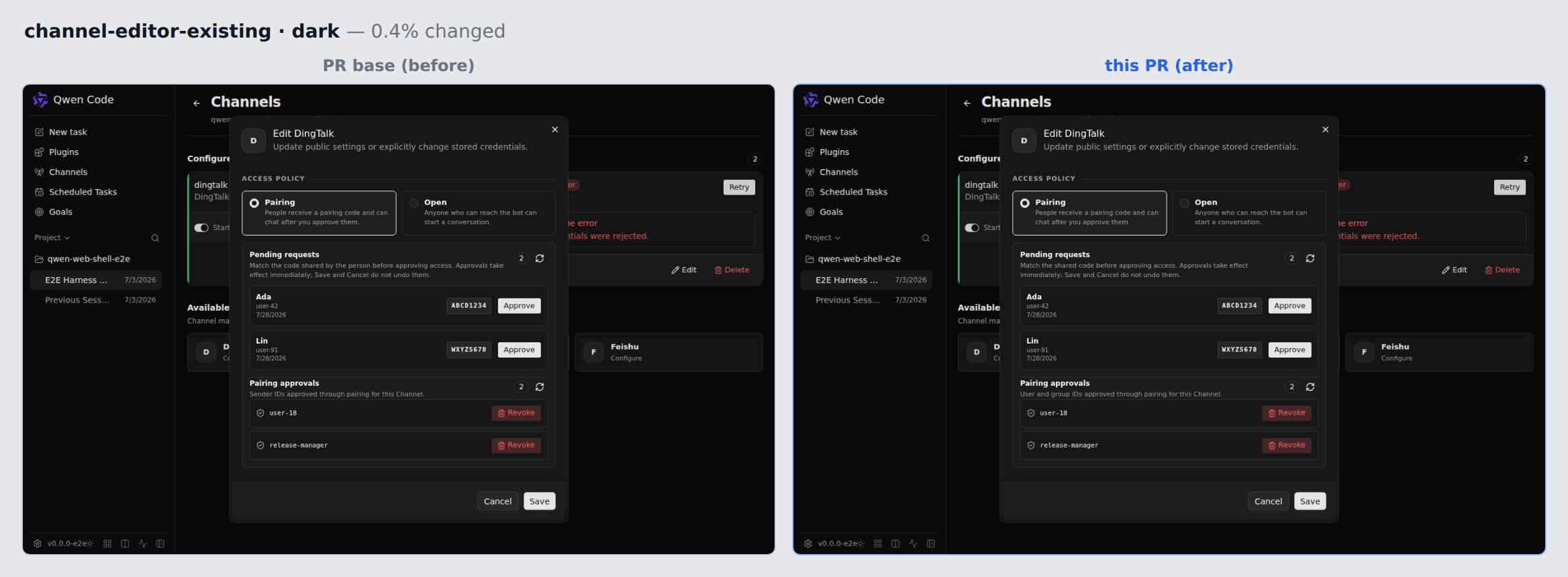Select the Open access policy in the before panel
Screen dimensions: 1568x577
pyautogui.click(x=479, y=213)
